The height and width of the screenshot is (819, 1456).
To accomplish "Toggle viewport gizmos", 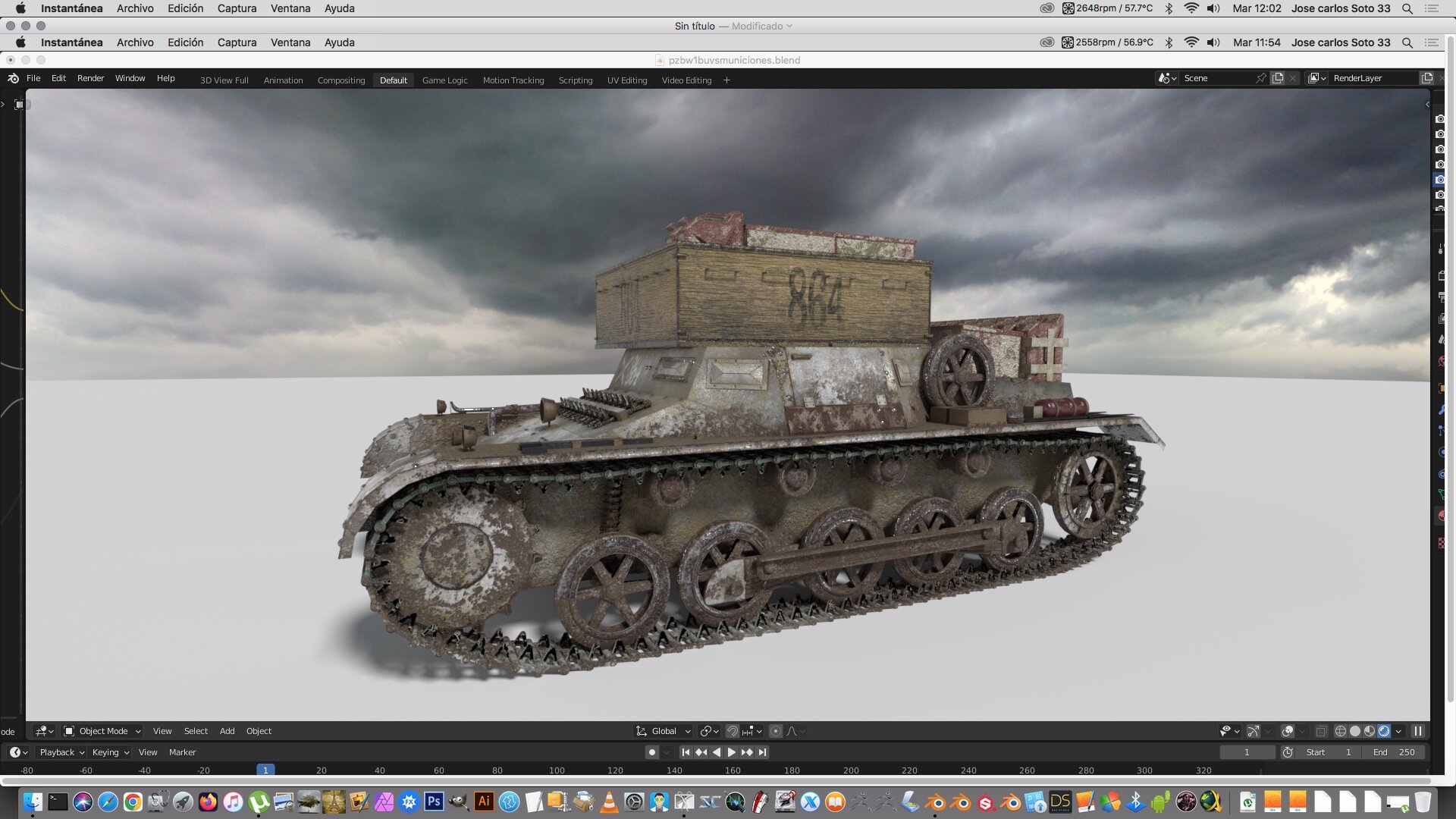I will (x=1253, y=731).
